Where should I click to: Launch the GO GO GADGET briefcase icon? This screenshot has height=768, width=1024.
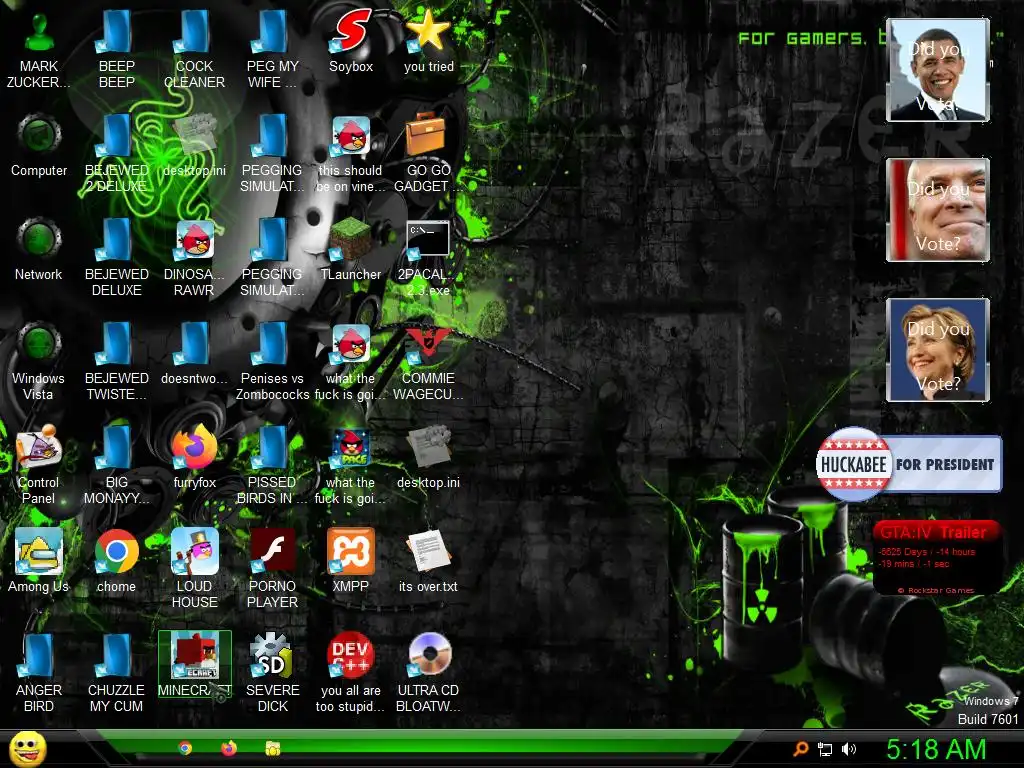[428, 153]
